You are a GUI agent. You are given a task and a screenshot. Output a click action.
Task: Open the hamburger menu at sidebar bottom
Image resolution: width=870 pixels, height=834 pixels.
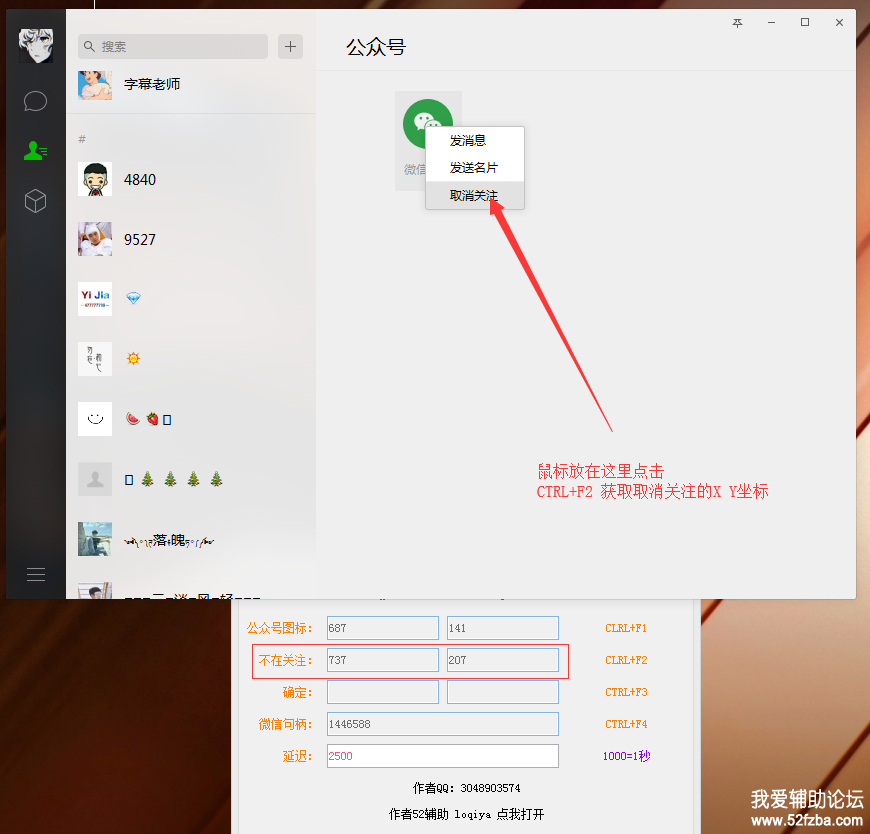(36, 574)
